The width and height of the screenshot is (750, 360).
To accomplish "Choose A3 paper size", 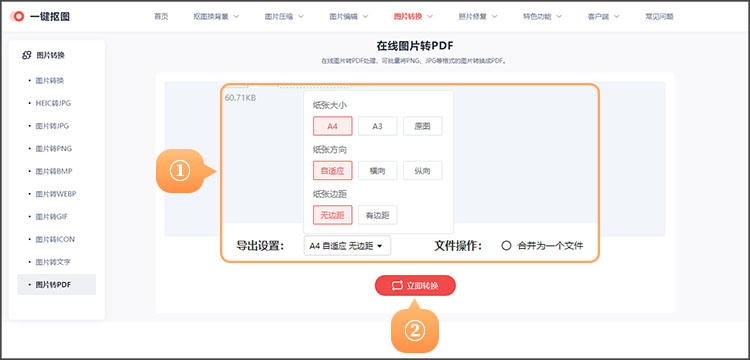I will pyautogui.click(x=378, y=126).
